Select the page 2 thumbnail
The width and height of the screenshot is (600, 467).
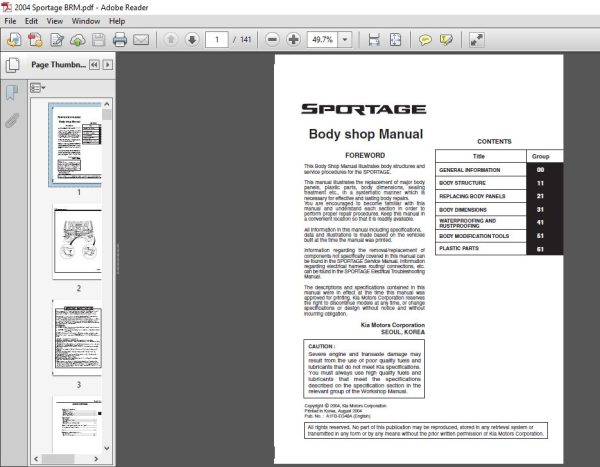point(78,241)
